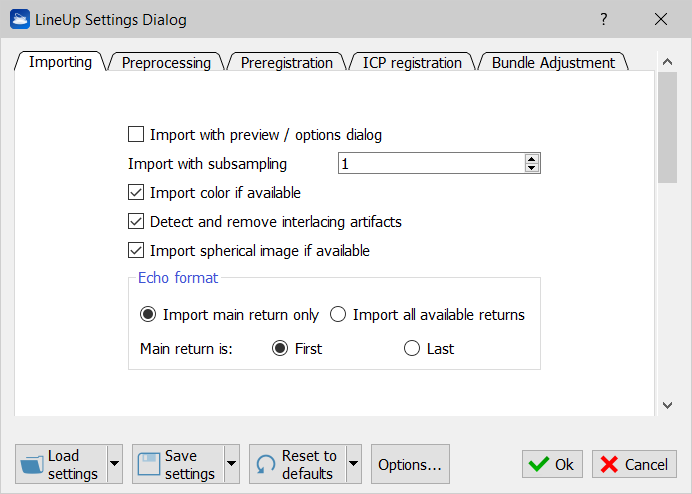Click the green checkmark Ok icon
The image size is (692, 494).
click(538, 464)
